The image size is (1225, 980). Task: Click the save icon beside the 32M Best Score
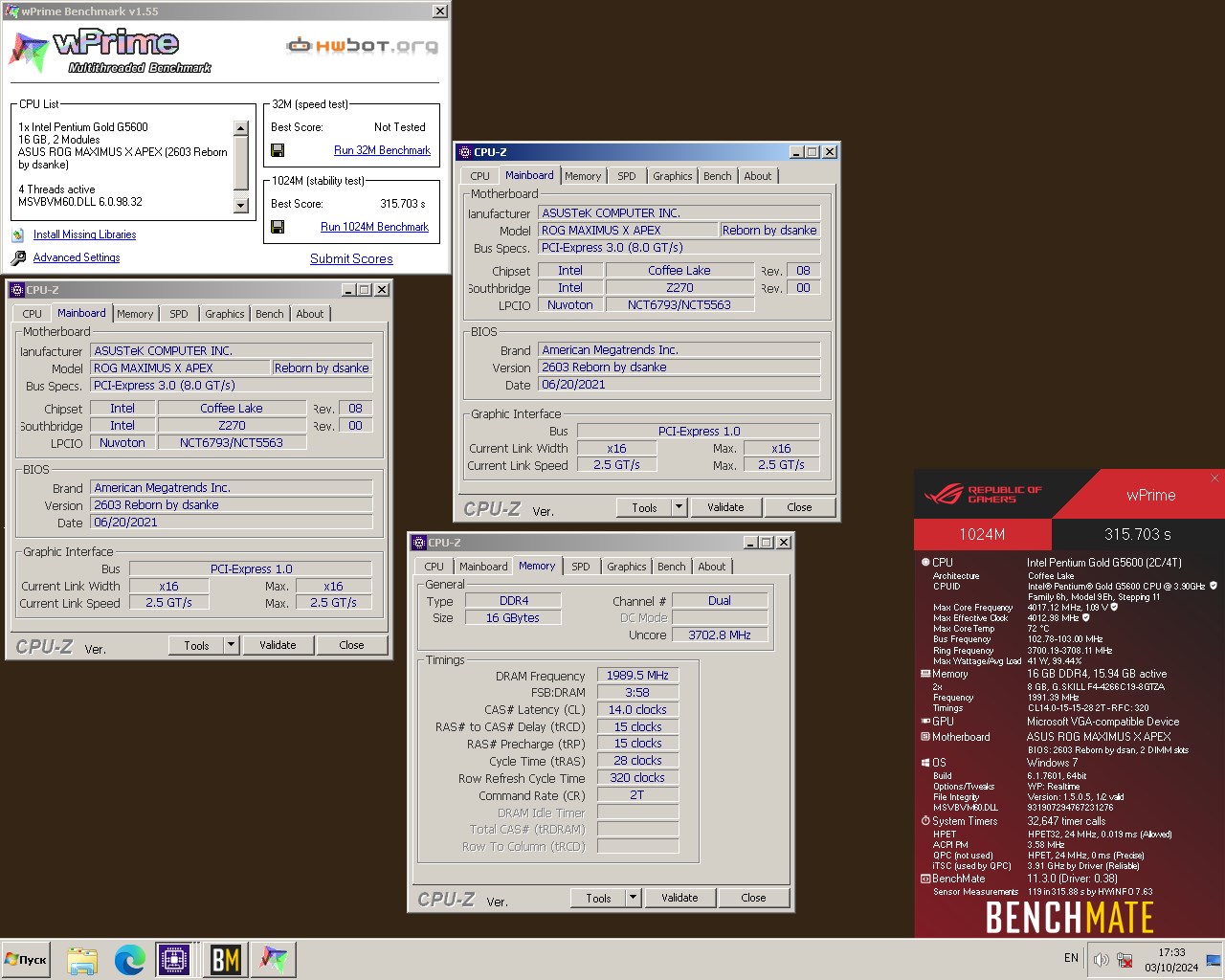(278, 150)
